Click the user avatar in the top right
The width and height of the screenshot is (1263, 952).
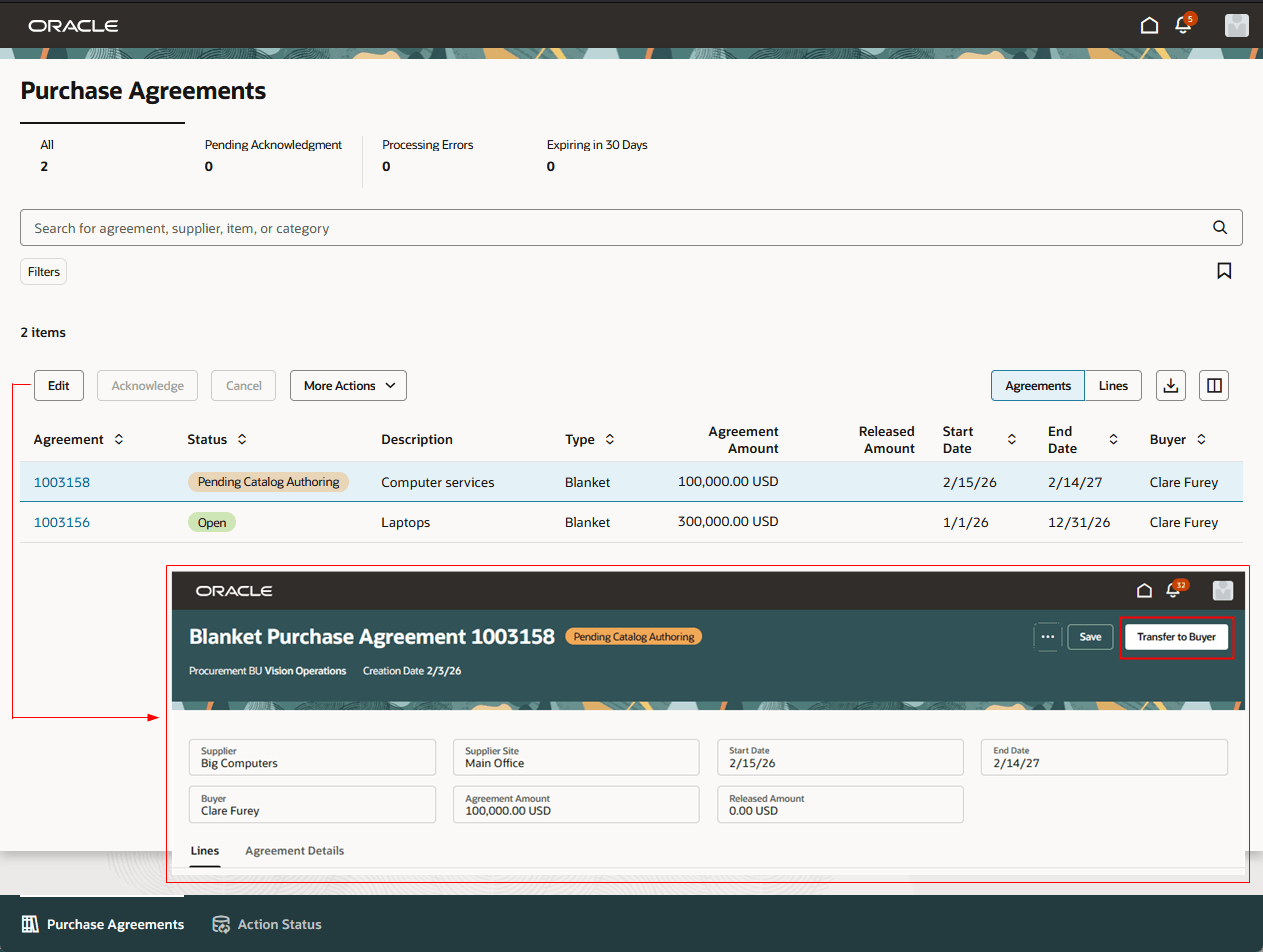coord(1237,25)
